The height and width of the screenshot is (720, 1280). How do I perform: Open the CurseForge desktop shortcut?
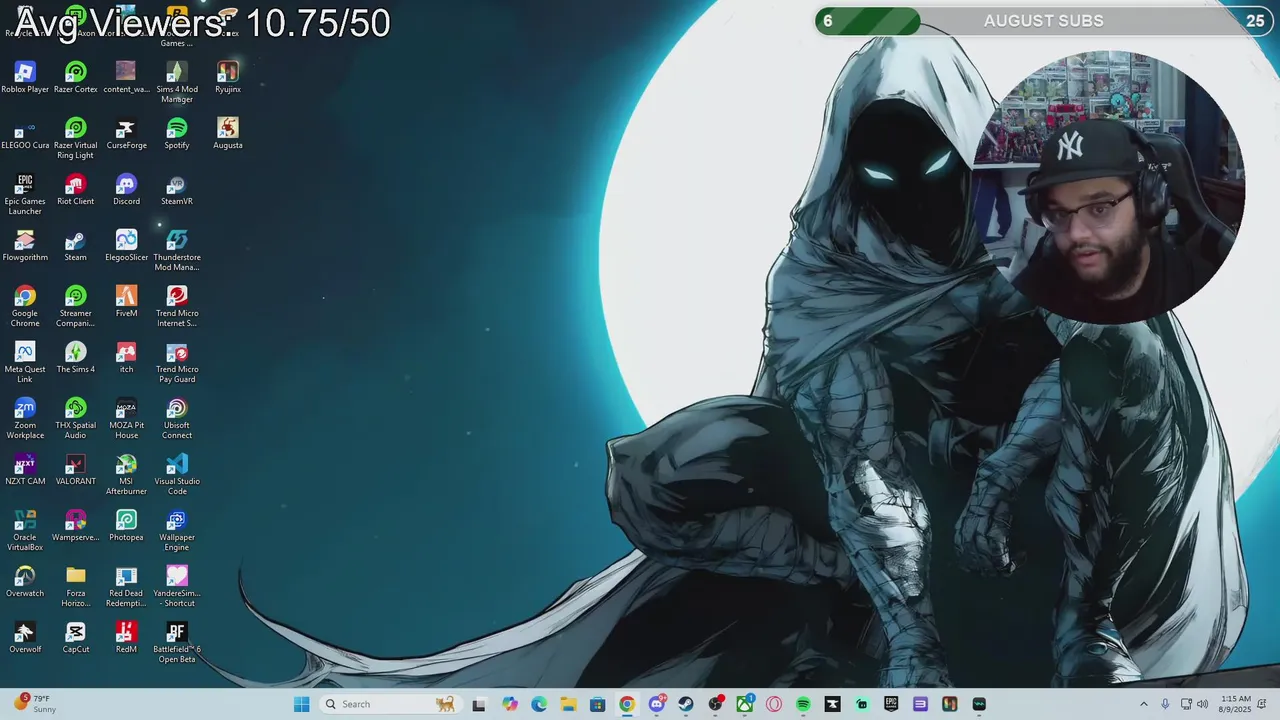click(x=126, y=134)
